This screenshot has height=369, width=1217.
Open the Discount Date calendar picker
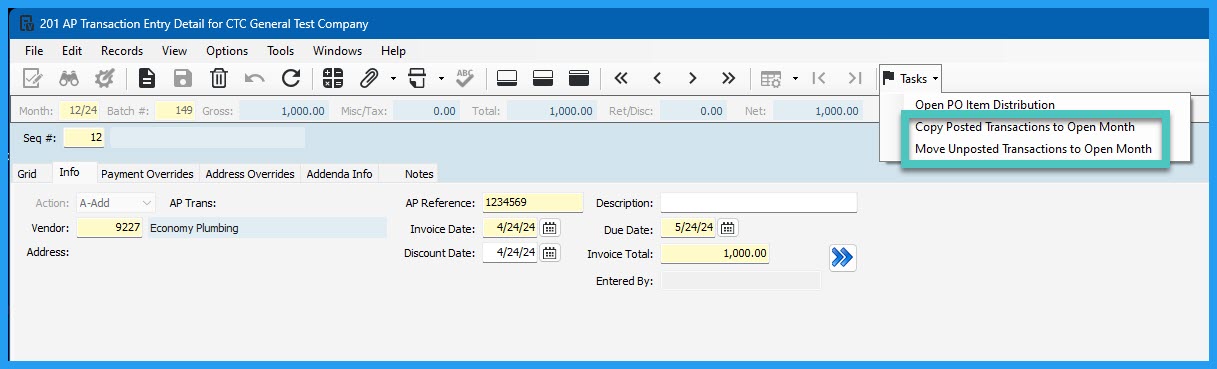click(550, 253)
